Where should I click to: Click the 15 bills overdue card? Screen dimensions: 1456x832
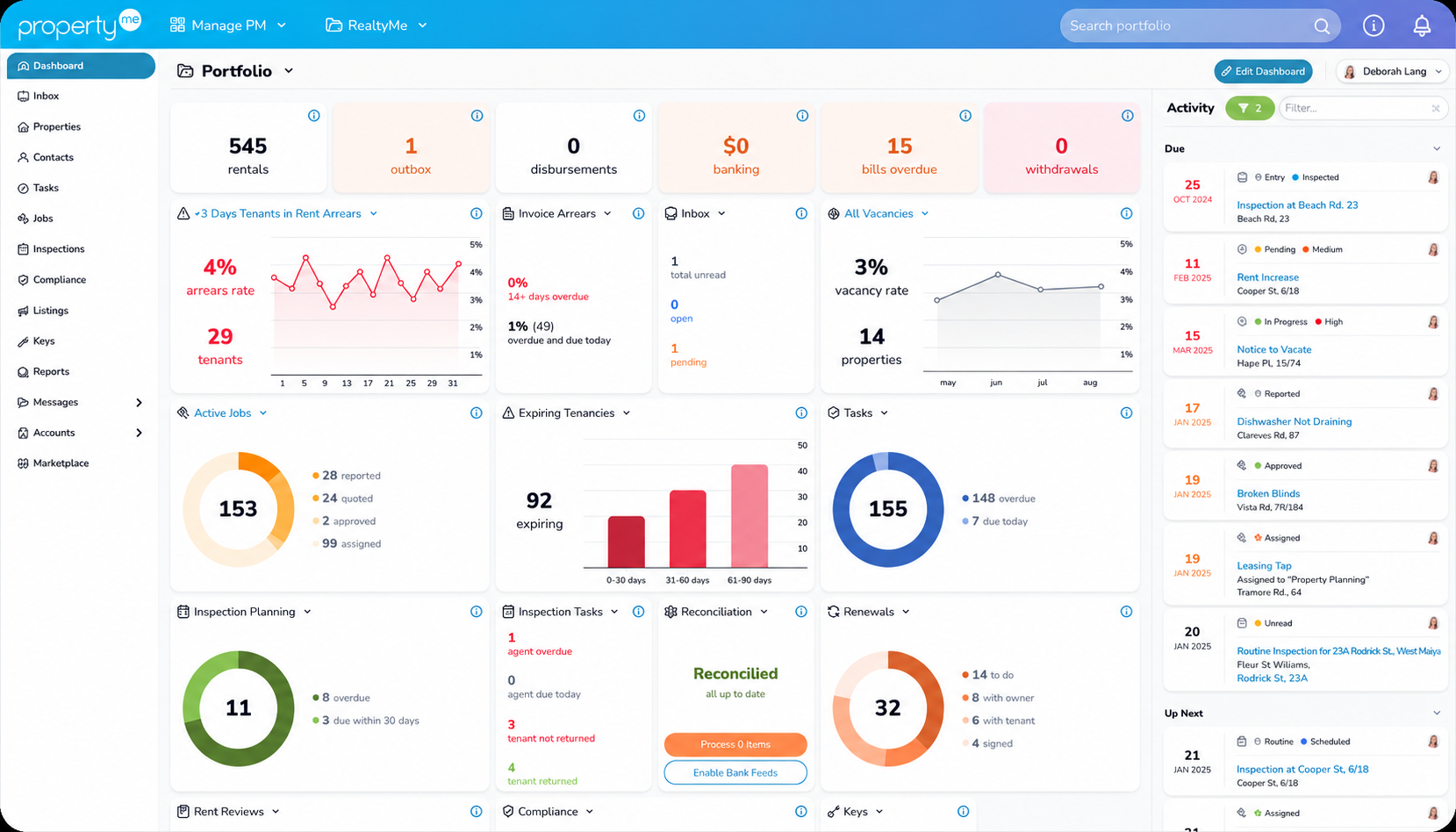coord(899,147)
